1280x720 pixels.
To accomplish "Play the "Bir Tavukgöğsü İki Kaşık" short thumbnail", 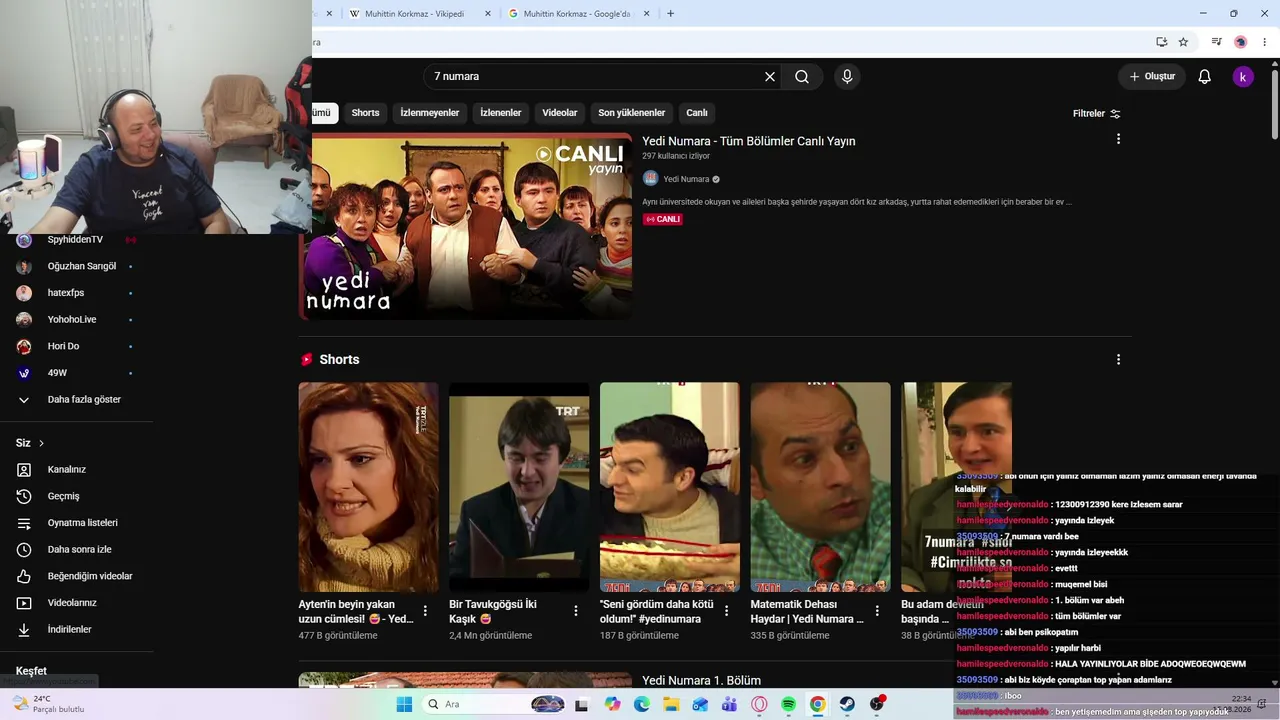I will 519,487.
